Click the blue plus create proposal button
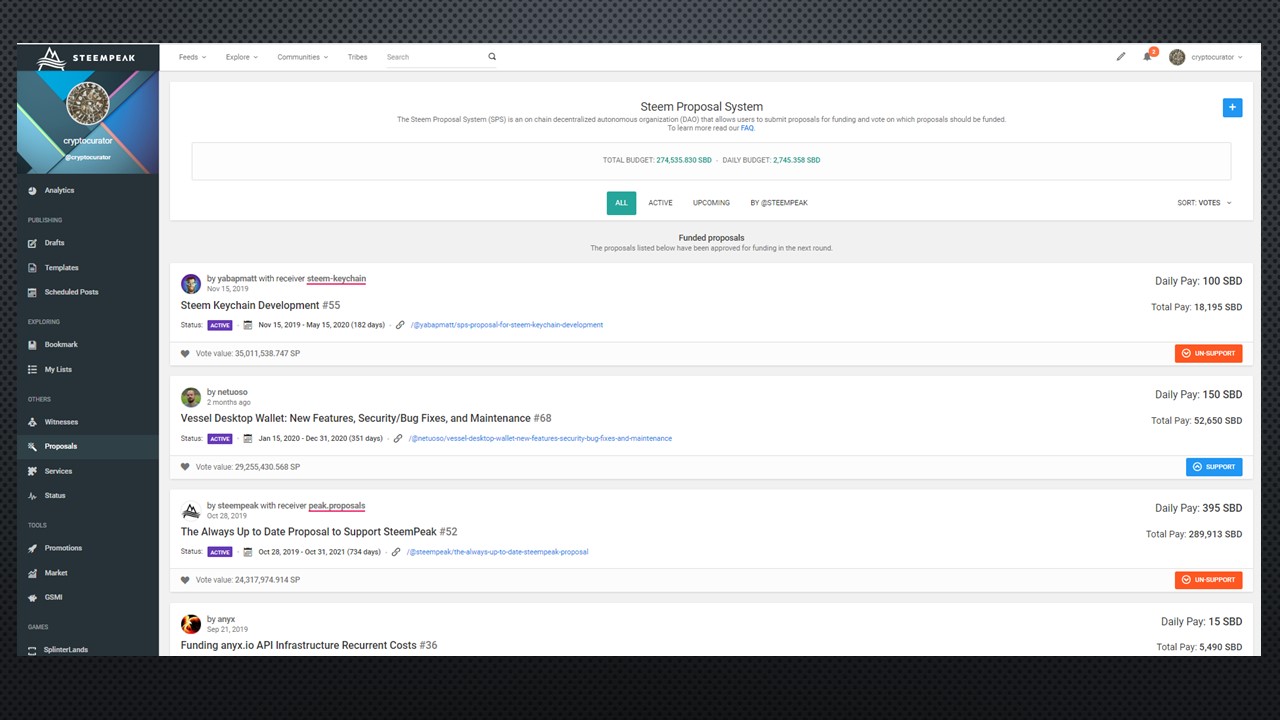The image size is (1280, 720). point(1232,107)
